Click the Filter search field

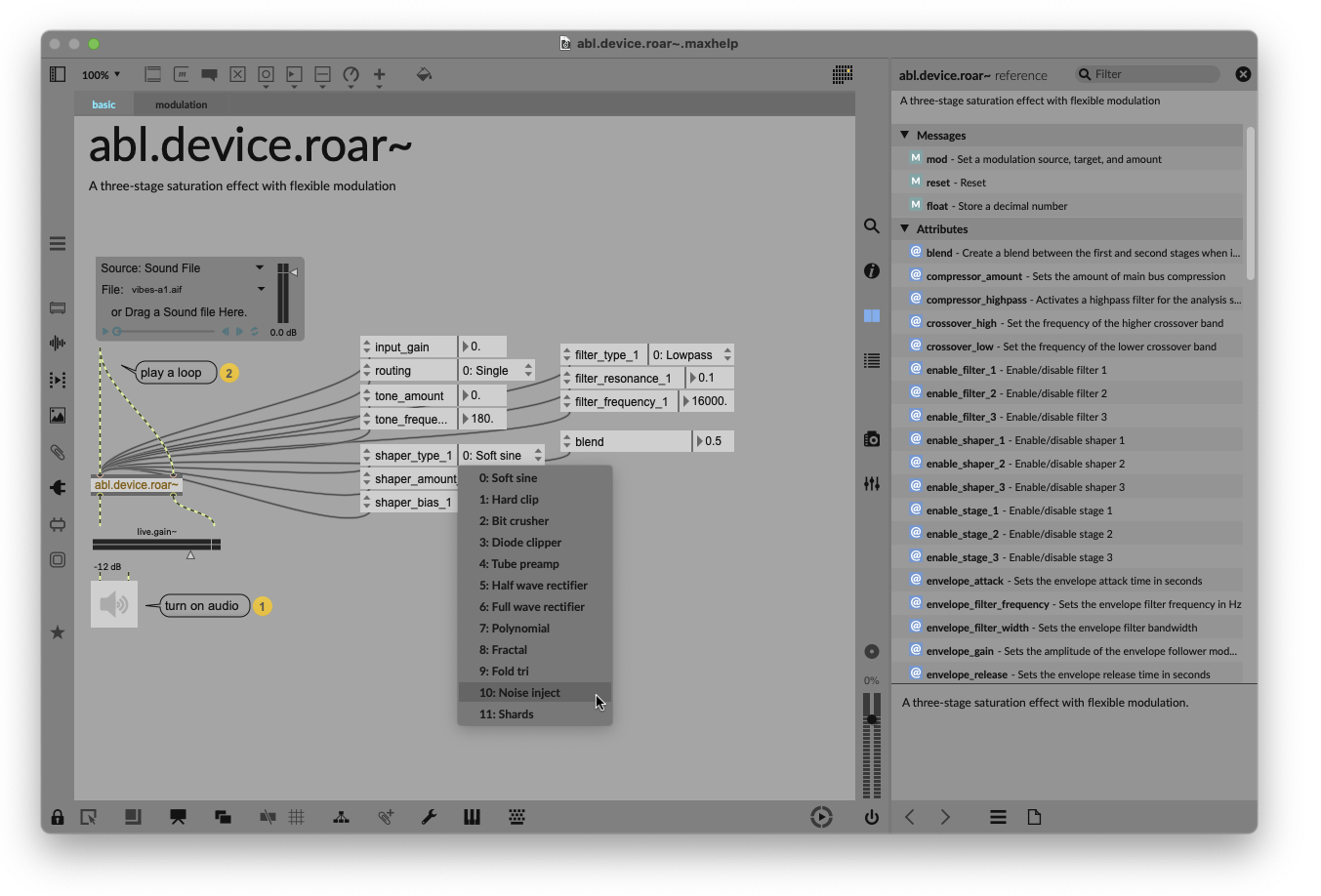pyautogui.click(x=1154, y=74)
